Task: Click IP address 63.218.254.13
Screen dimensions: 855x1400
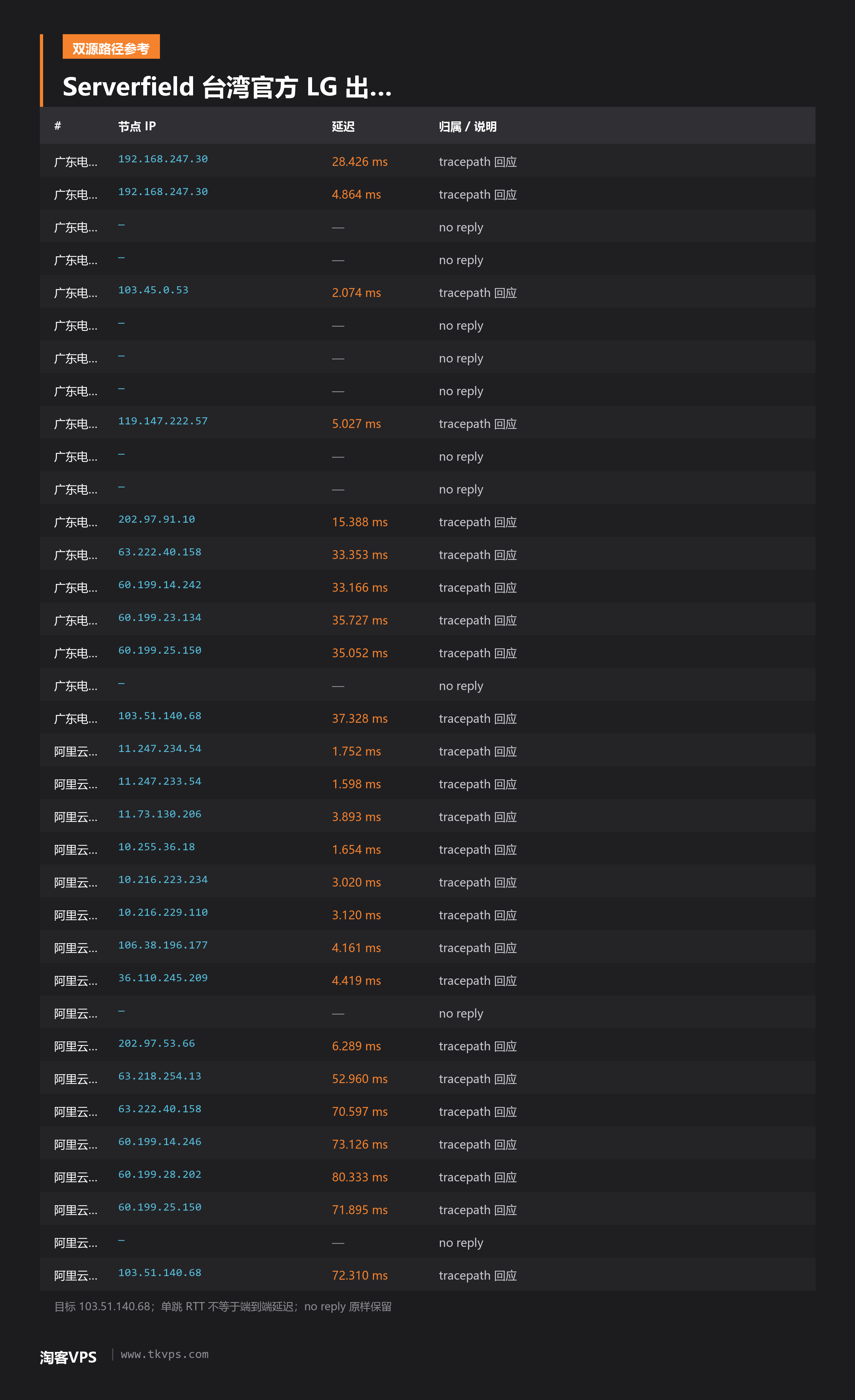Action: [x=160, y=1076]
